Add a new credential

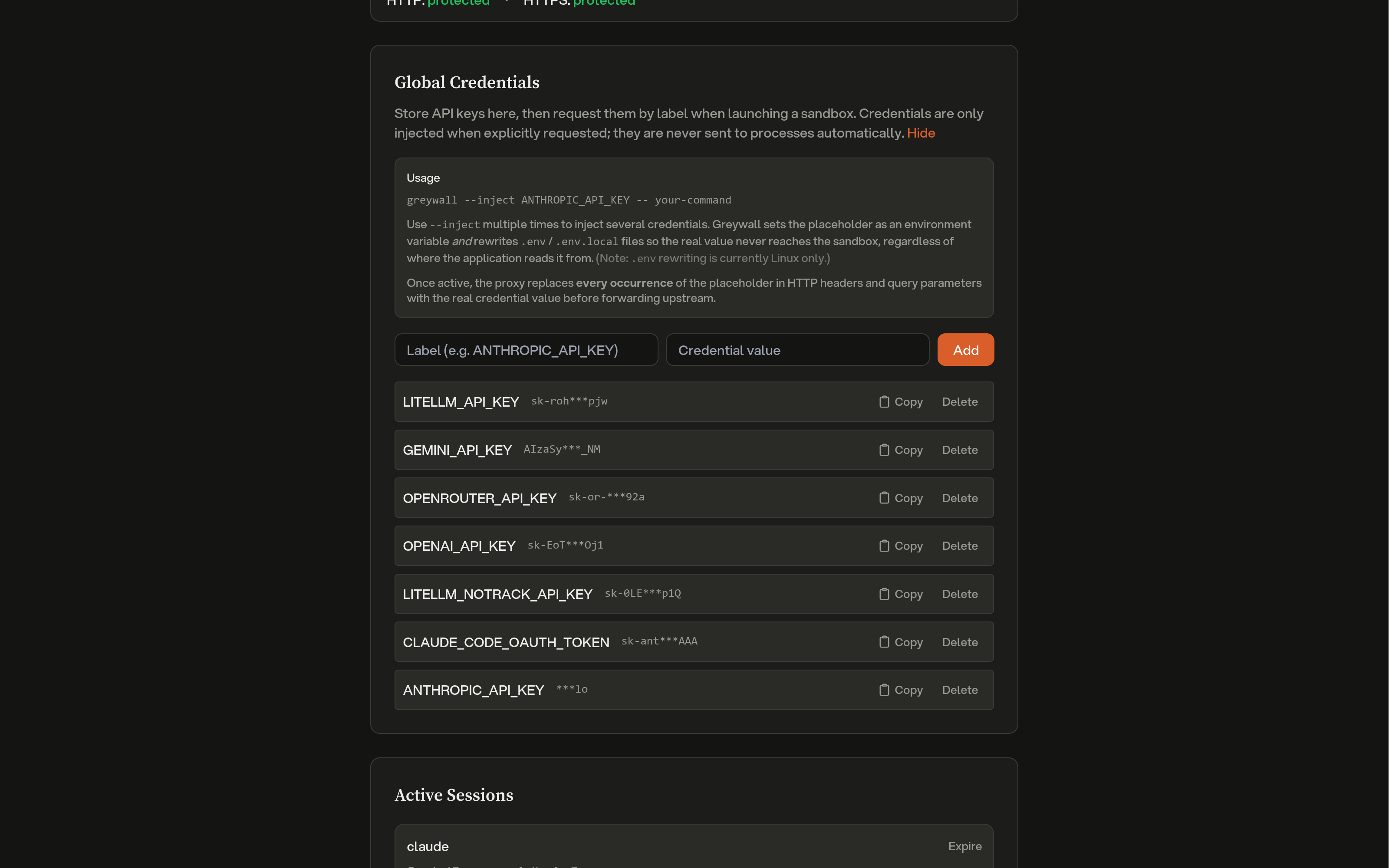coord(965,350)
